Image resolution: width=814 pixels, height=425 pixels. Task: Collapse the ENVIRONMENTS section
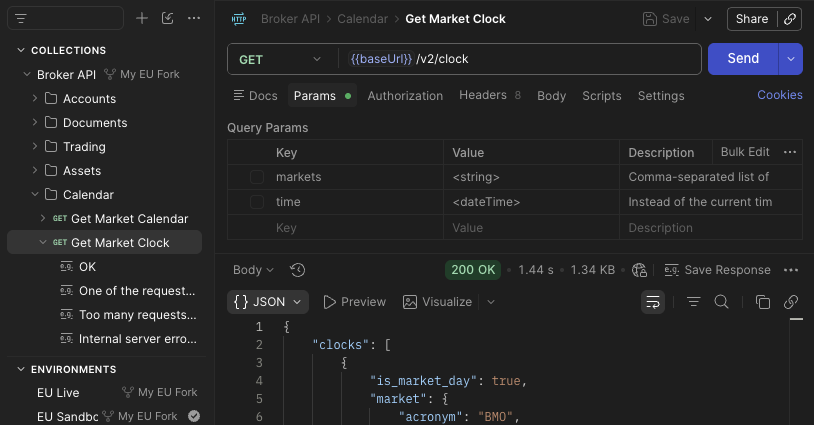[21, 369]
